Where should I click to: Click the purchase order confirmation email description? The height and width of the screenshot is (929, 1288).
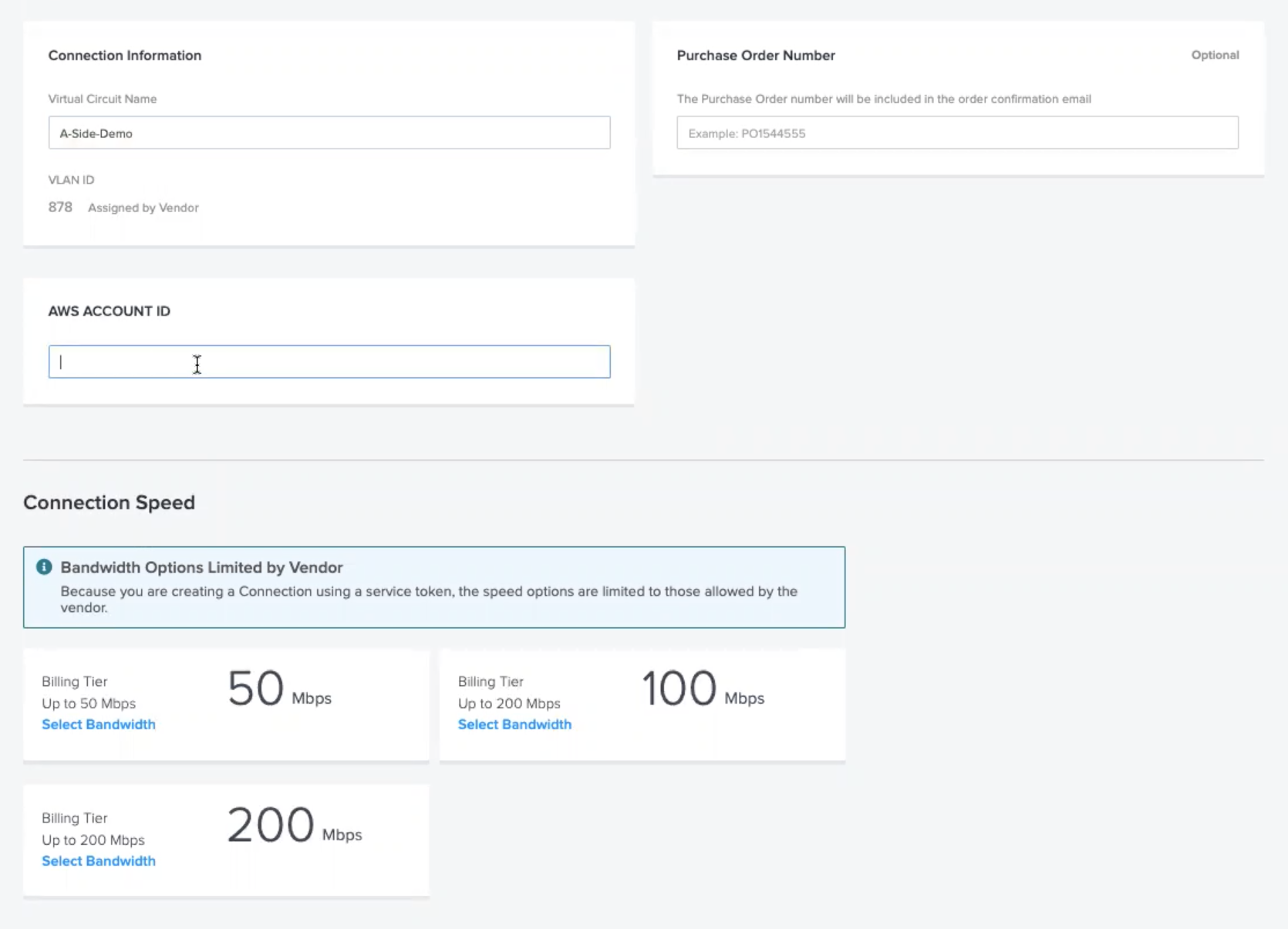(883, 99)
